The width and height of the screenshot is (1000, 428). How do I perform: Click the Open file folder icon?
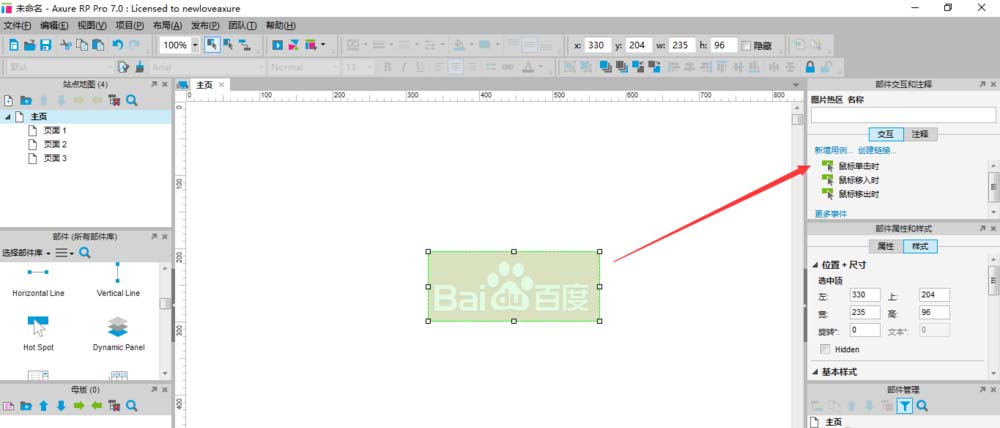29,45
